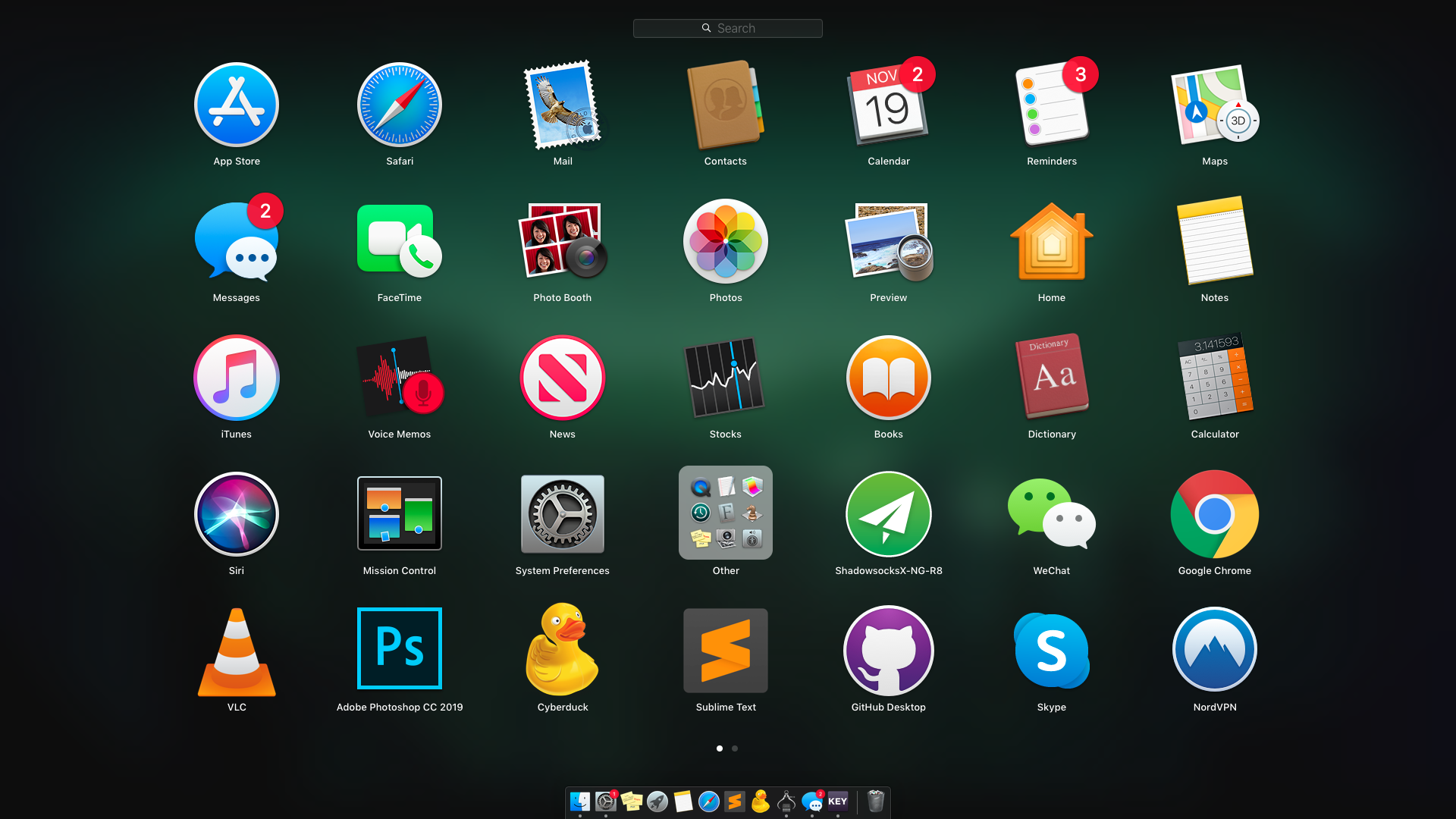Open the Calendar app
This screenshot has height=819, width=1456.
(x=889, y=105)
